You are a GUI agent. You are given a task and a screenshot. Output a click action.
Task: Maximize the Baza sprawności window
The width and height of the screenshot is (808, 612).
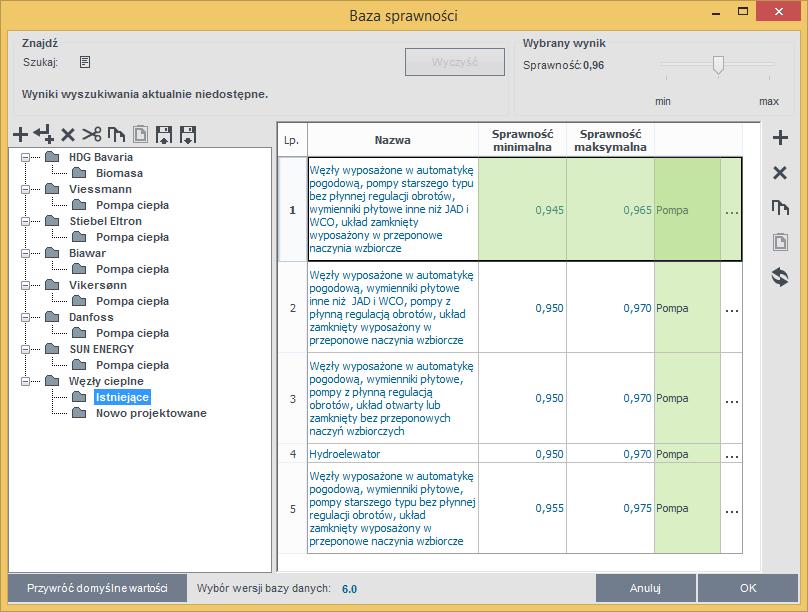click(x=743, y=11)
